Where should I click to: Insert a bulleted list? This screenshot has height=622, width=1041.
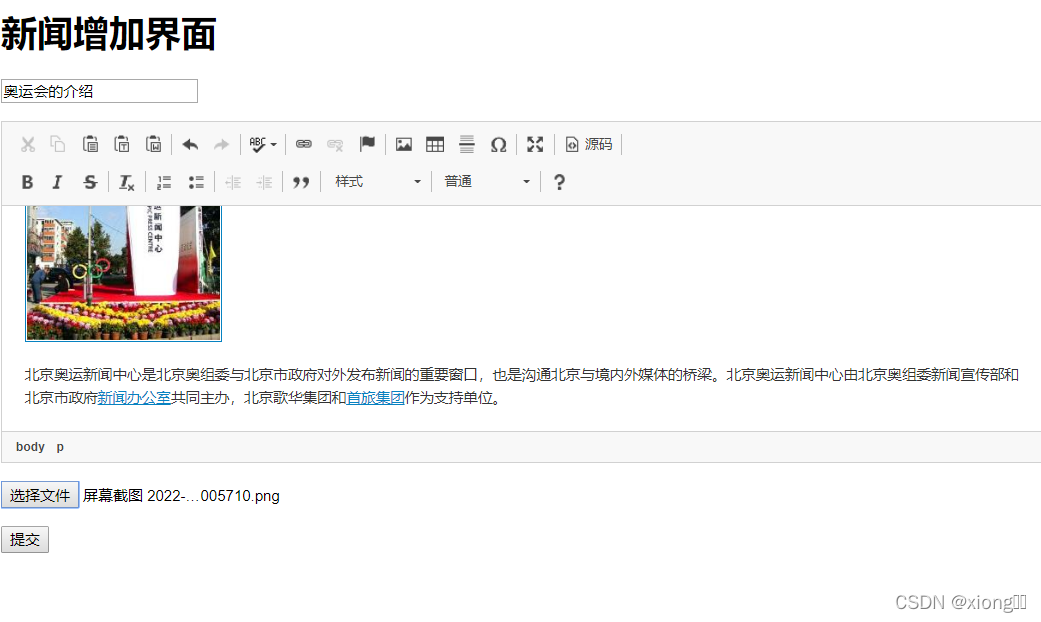[x=196, y=182]
